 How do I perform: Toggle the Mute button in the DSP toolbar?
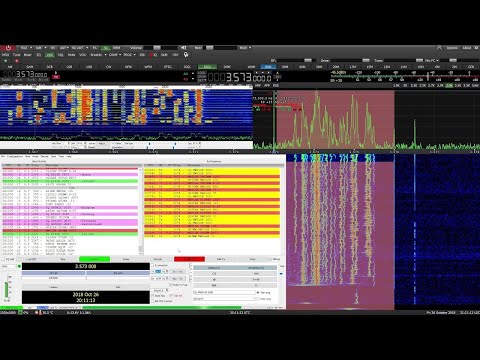click(71, 55)
